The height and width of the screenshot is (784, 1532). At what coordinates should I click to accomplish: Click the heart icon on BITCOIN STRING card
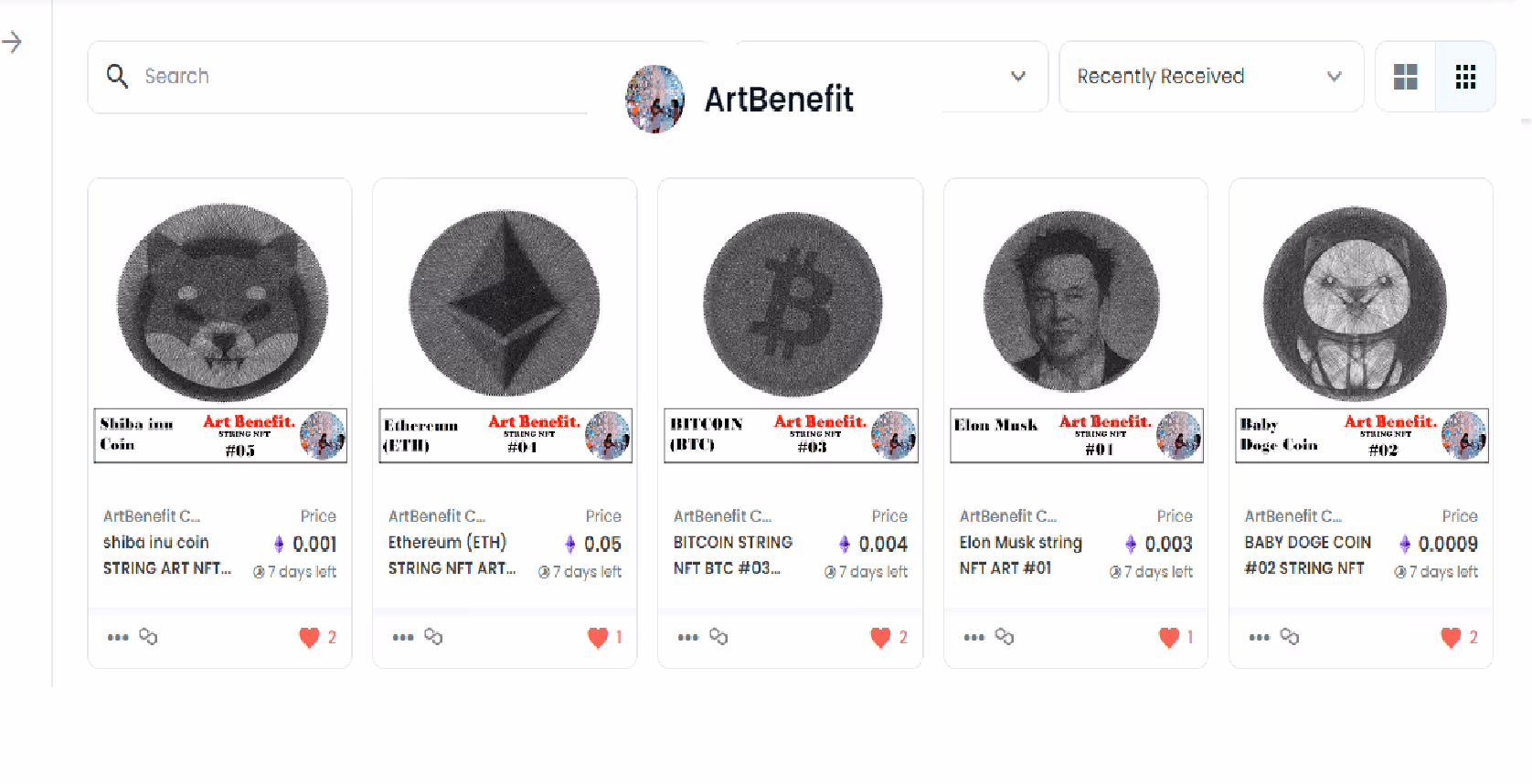880,637
